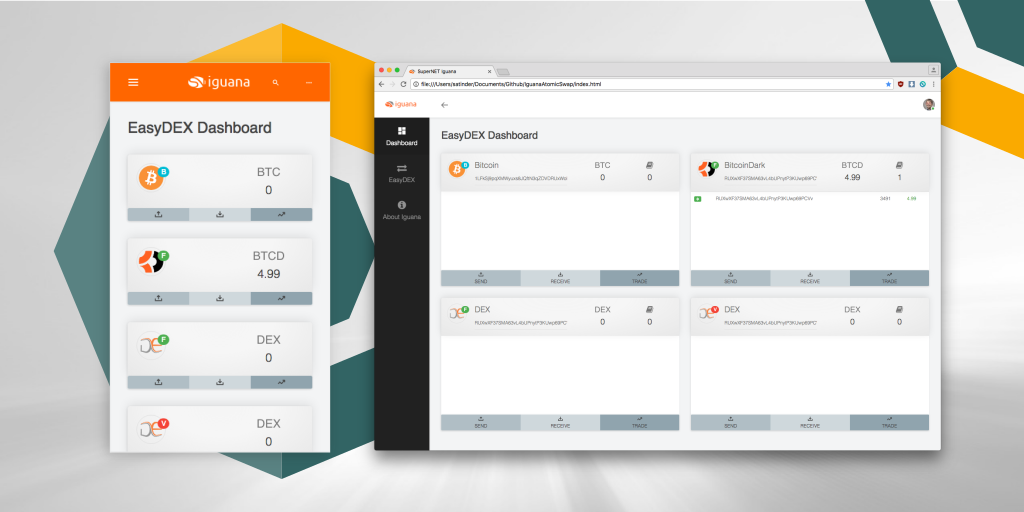Screen dimensions: 1024x512
Task: Click RECEIVE on the DEX card with the red badge
Action: pyautogui.click(x=810, y=423)
